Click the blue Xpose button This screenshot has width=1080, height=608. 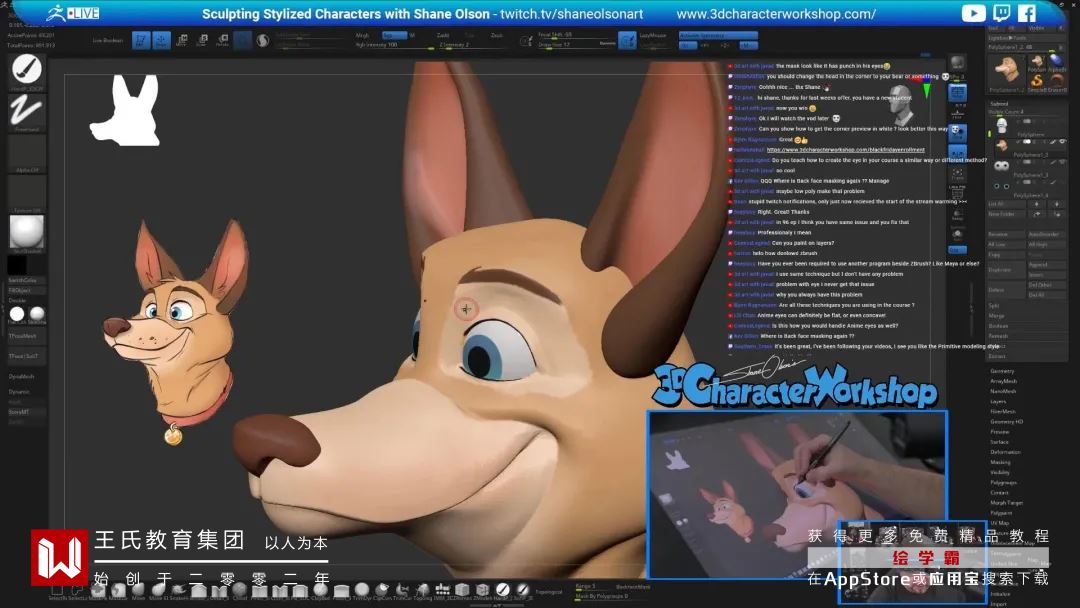click(957, 250)
